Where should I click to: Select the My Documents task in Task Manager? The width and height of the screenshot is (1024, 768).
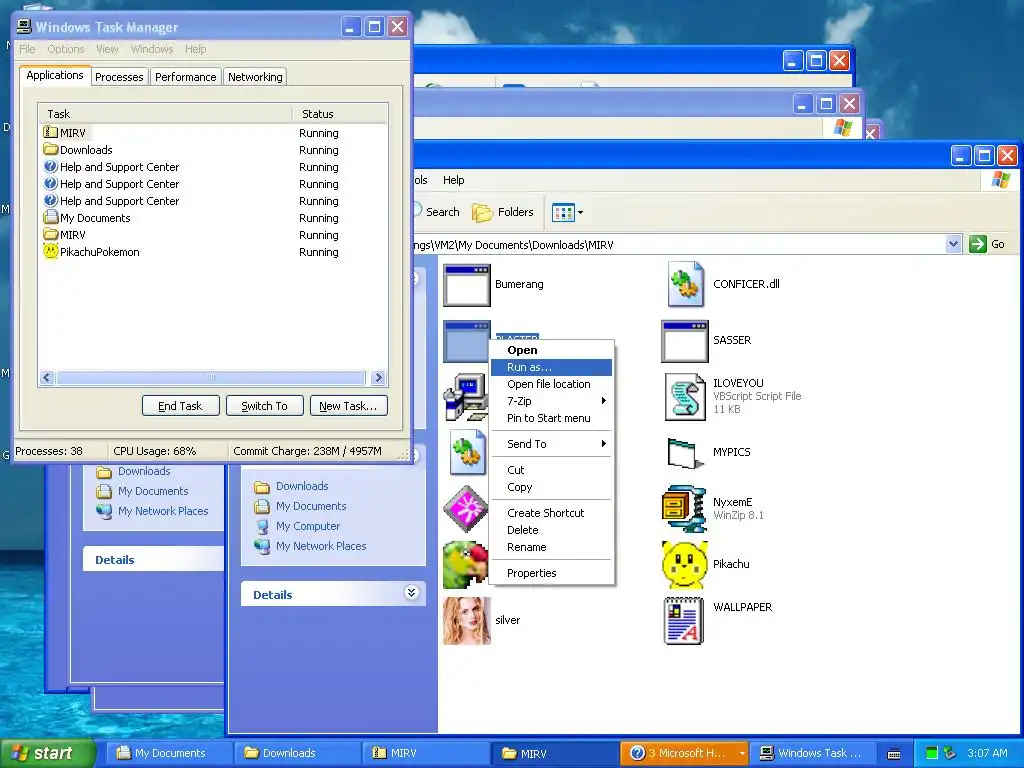[x=212, y=218]
